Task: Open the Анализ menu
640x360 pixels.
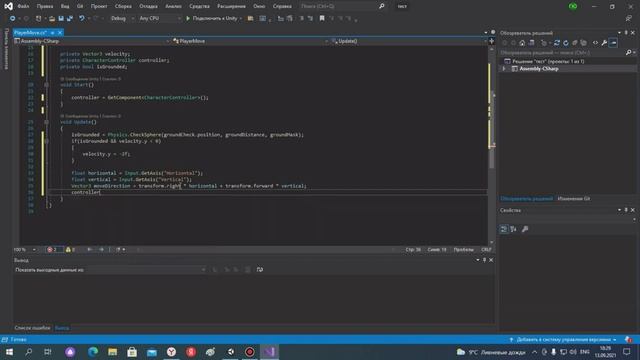Action: [x=173, y=6]
